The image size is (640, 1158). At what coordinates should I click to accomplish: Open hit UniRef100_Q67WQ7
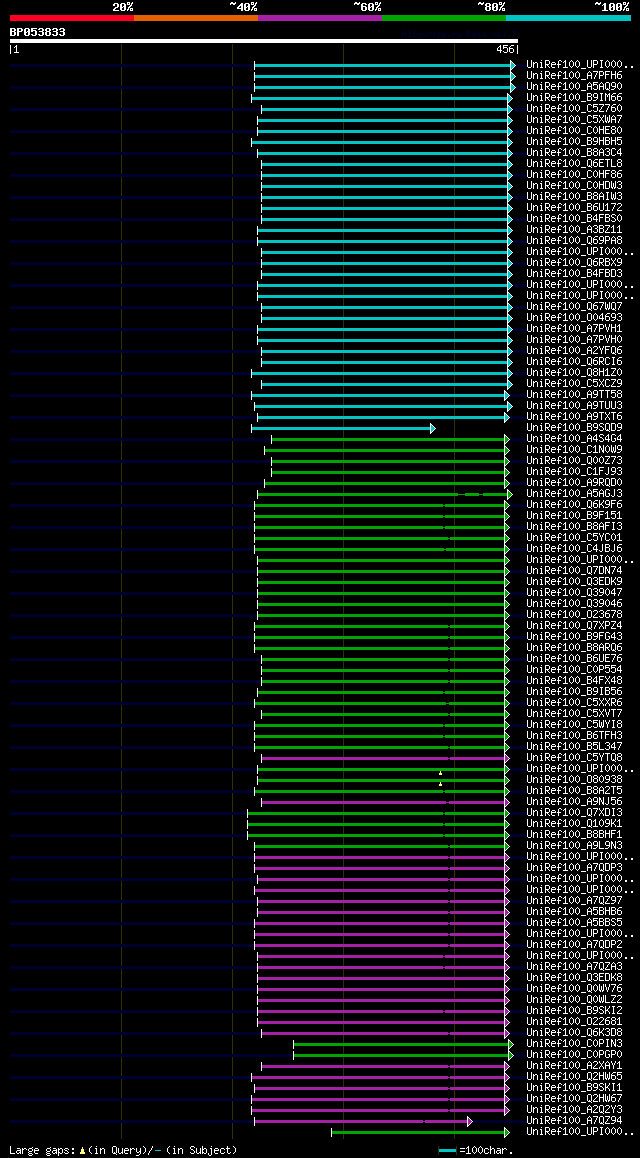(x=574, y=306)
